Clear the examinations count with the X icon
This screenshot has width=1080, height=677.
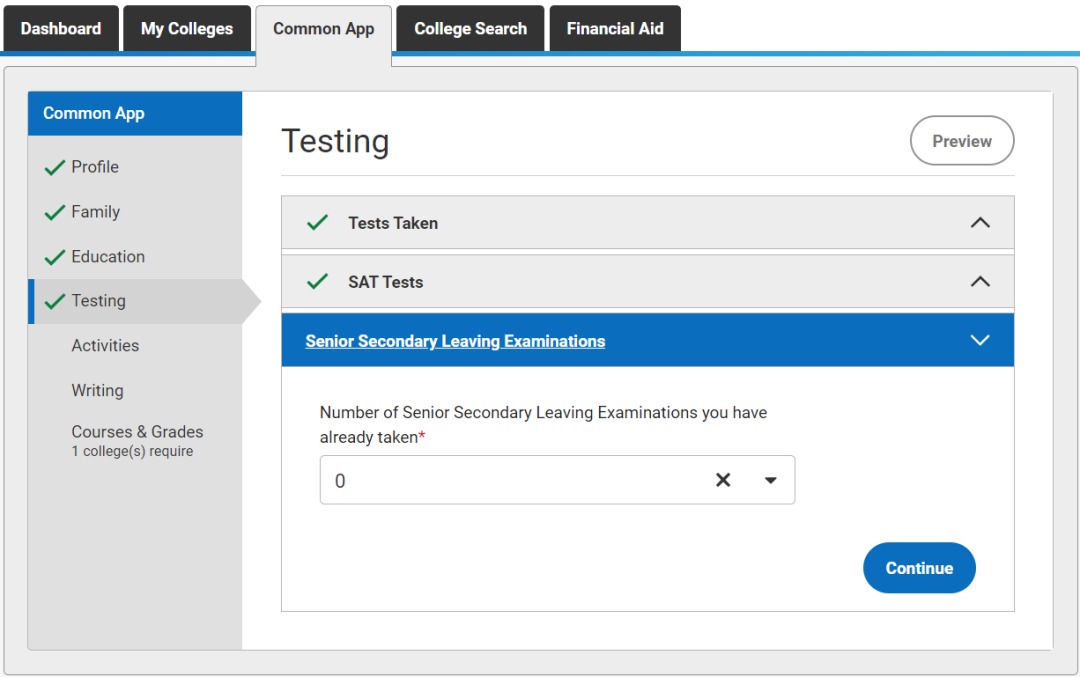point(723,480)
